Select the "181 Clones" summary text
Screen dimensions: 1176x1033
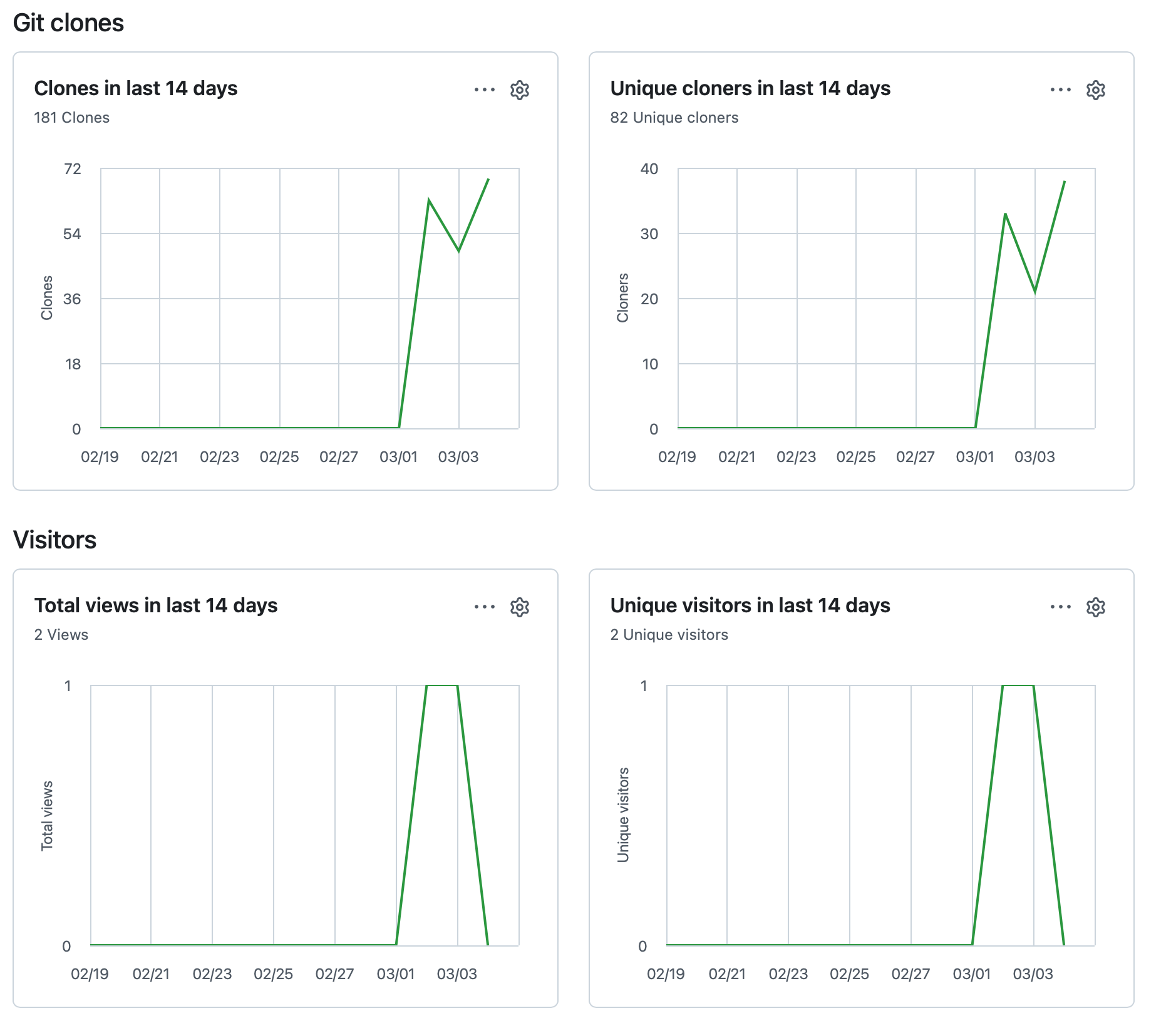71,118
